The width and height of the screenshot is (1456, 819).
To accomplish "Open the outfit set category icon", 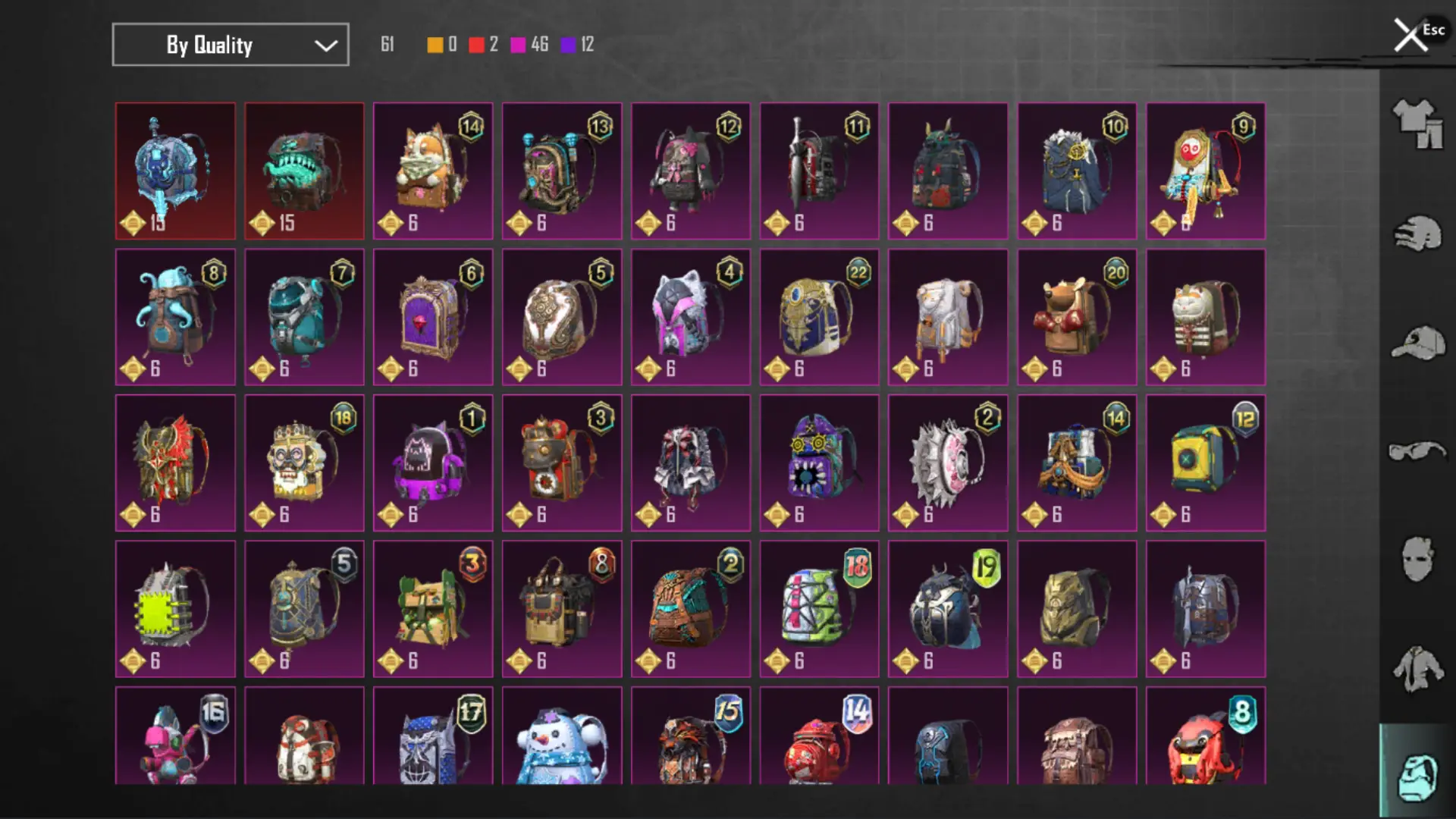I will 1417,124.
